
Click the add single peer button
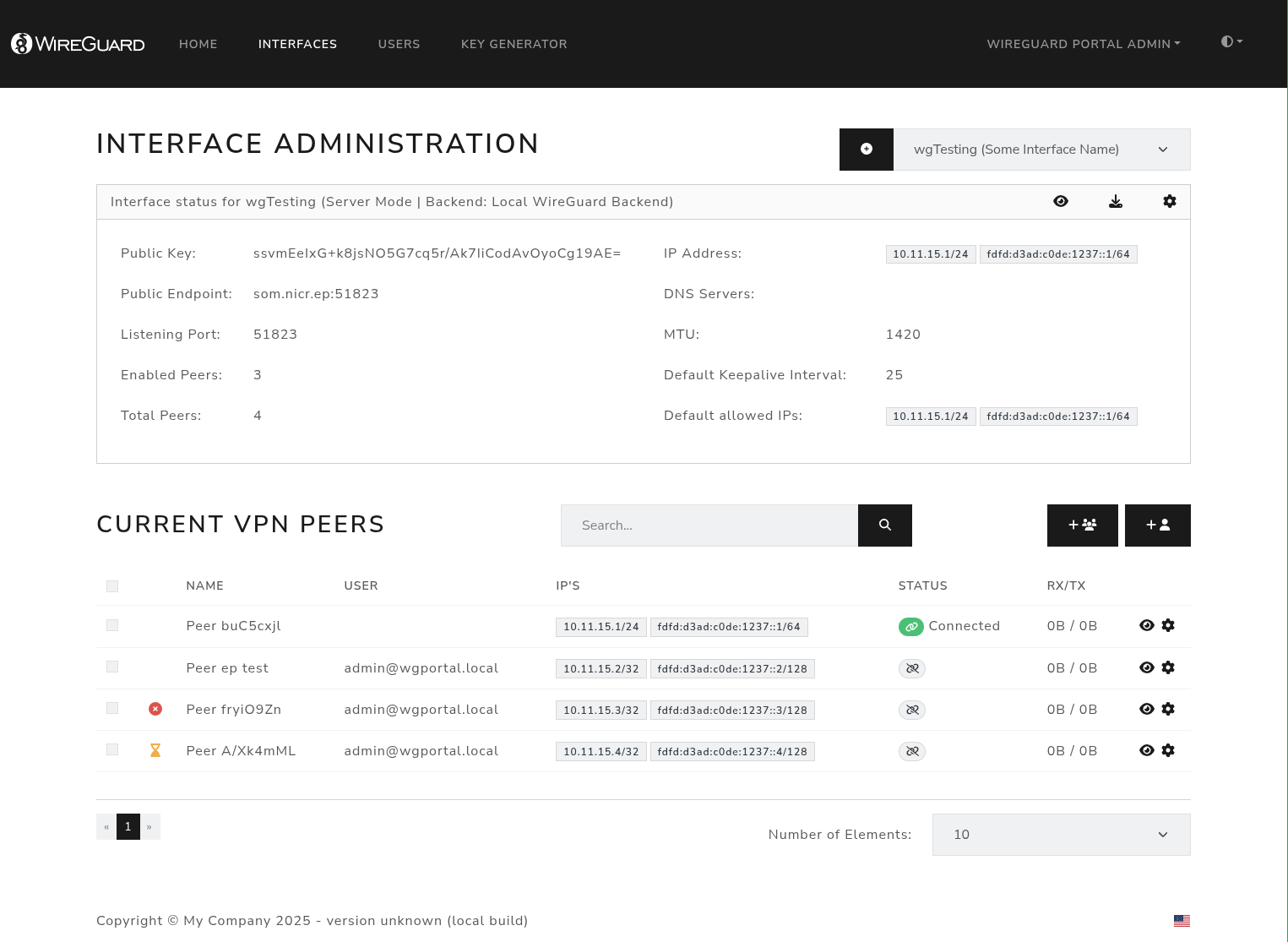[x=1157, y=525]
